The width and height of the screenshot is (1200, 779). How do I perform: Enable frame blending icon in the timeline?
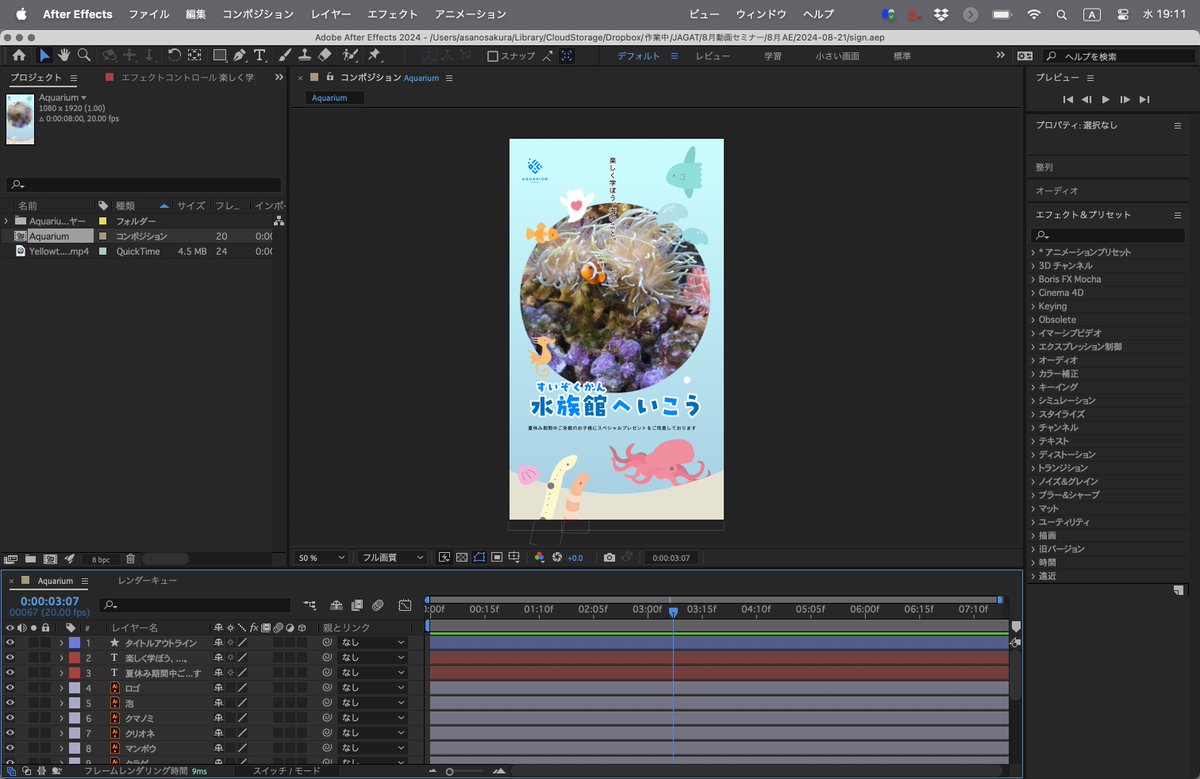pos(357,605)
